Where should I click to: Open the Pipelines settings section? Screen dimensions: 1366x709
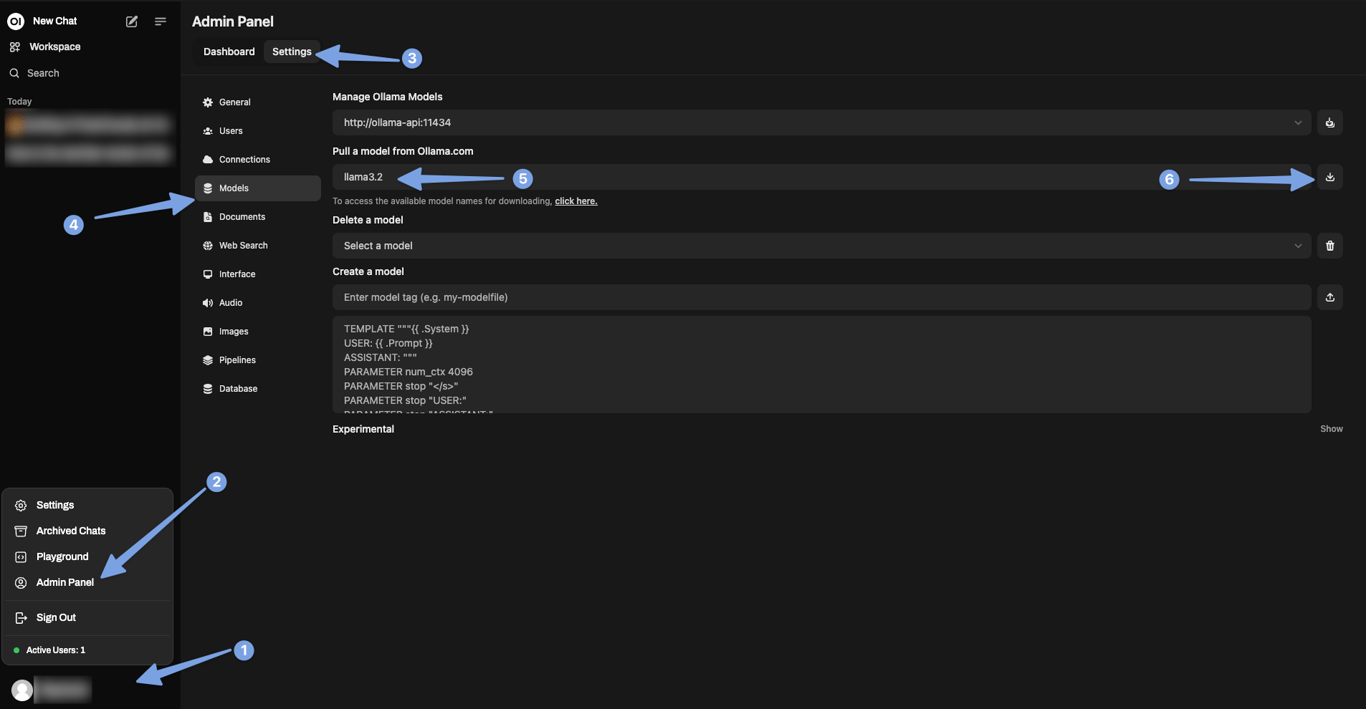237,360
